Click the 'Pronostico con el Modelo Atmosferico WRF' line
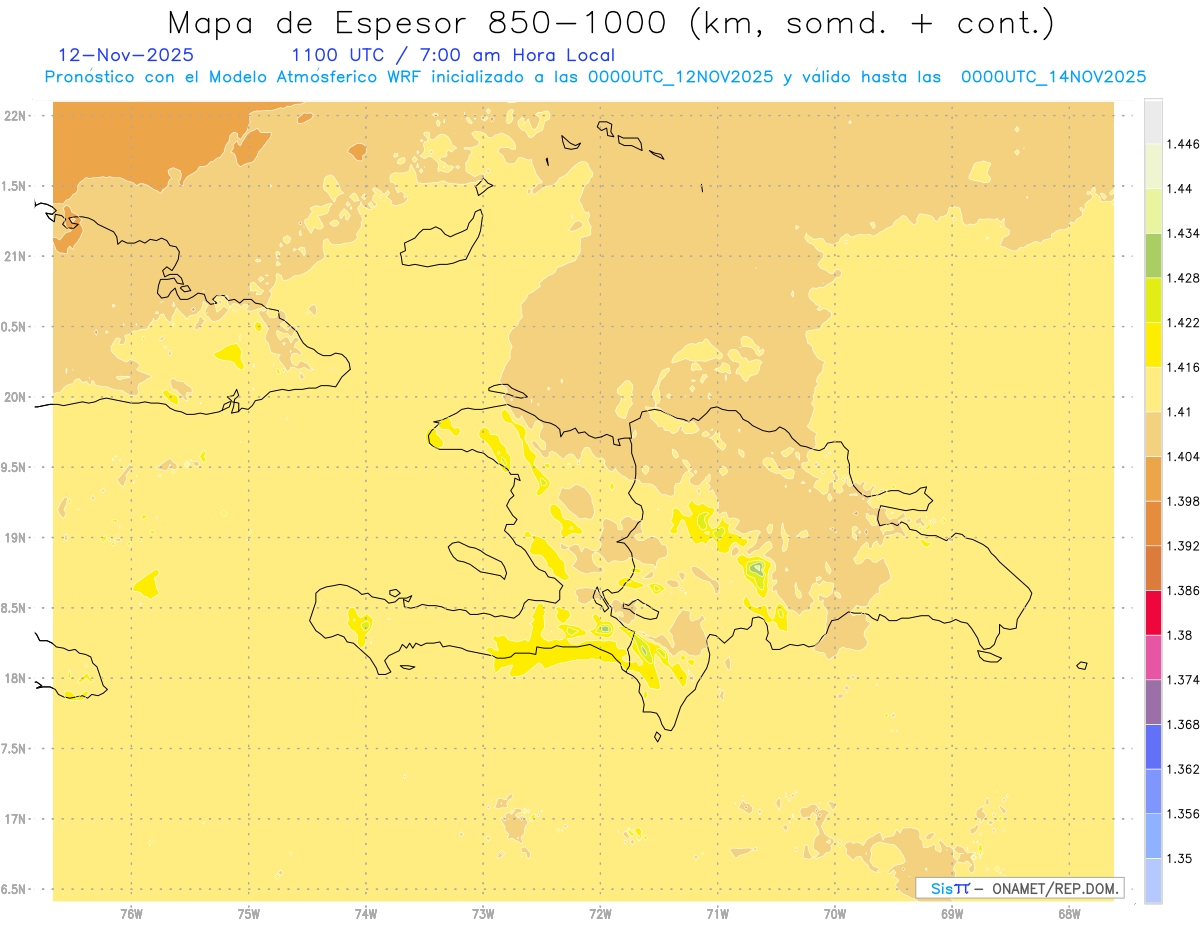The image size is (1200, 927). click(595, 77)
